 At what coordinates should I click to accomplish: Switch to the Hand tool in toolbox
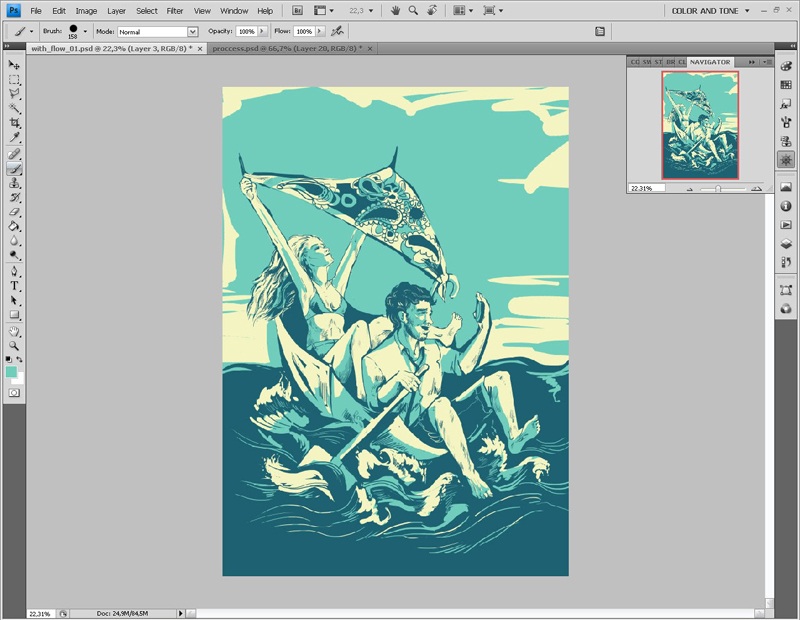click(x=15, y=330)
